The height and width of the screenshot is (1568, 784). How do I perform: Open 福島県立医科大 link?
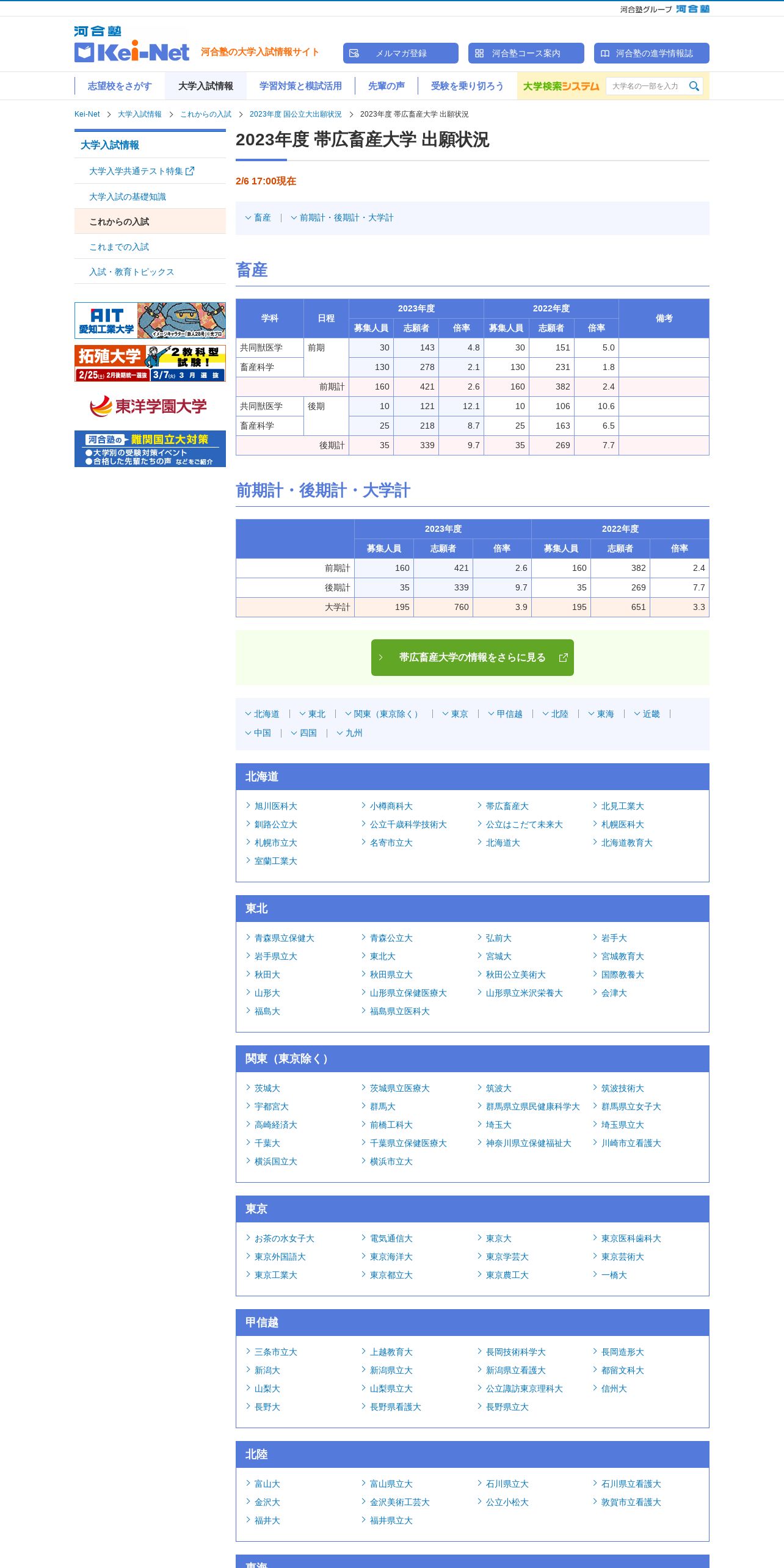pos(400,1011)
